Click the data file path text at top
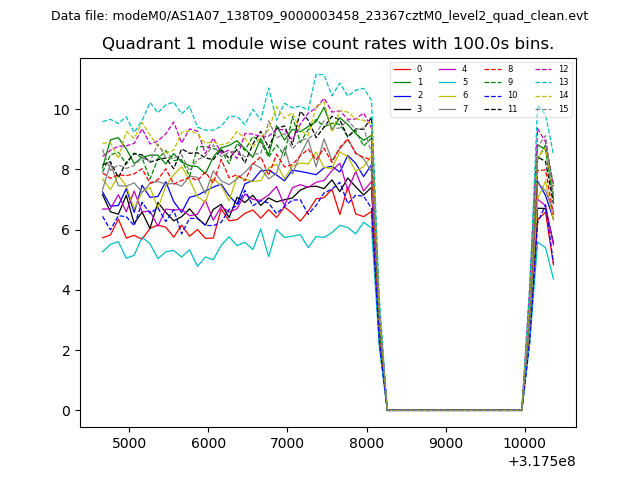This screenshot has height=480, width=640. [x=320, y=16]
